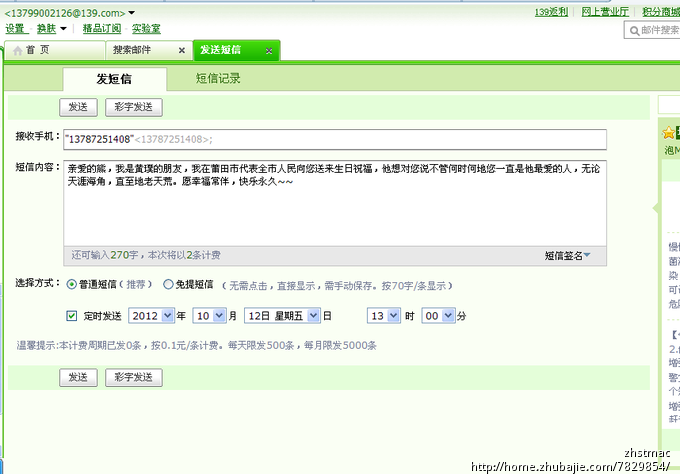680x474 pixels.
Task: Toggle the 定时发送 scheduled send checkbox
Action: (x=72, y=316)
